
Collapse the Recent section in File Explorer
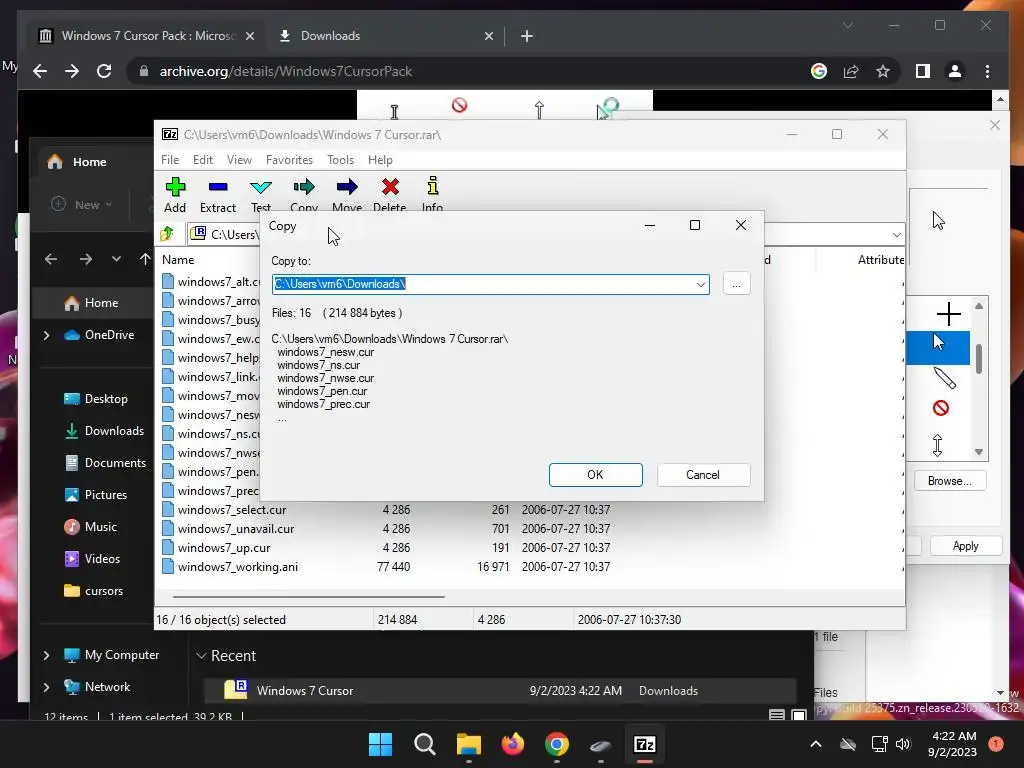click(x=202, y=656)
